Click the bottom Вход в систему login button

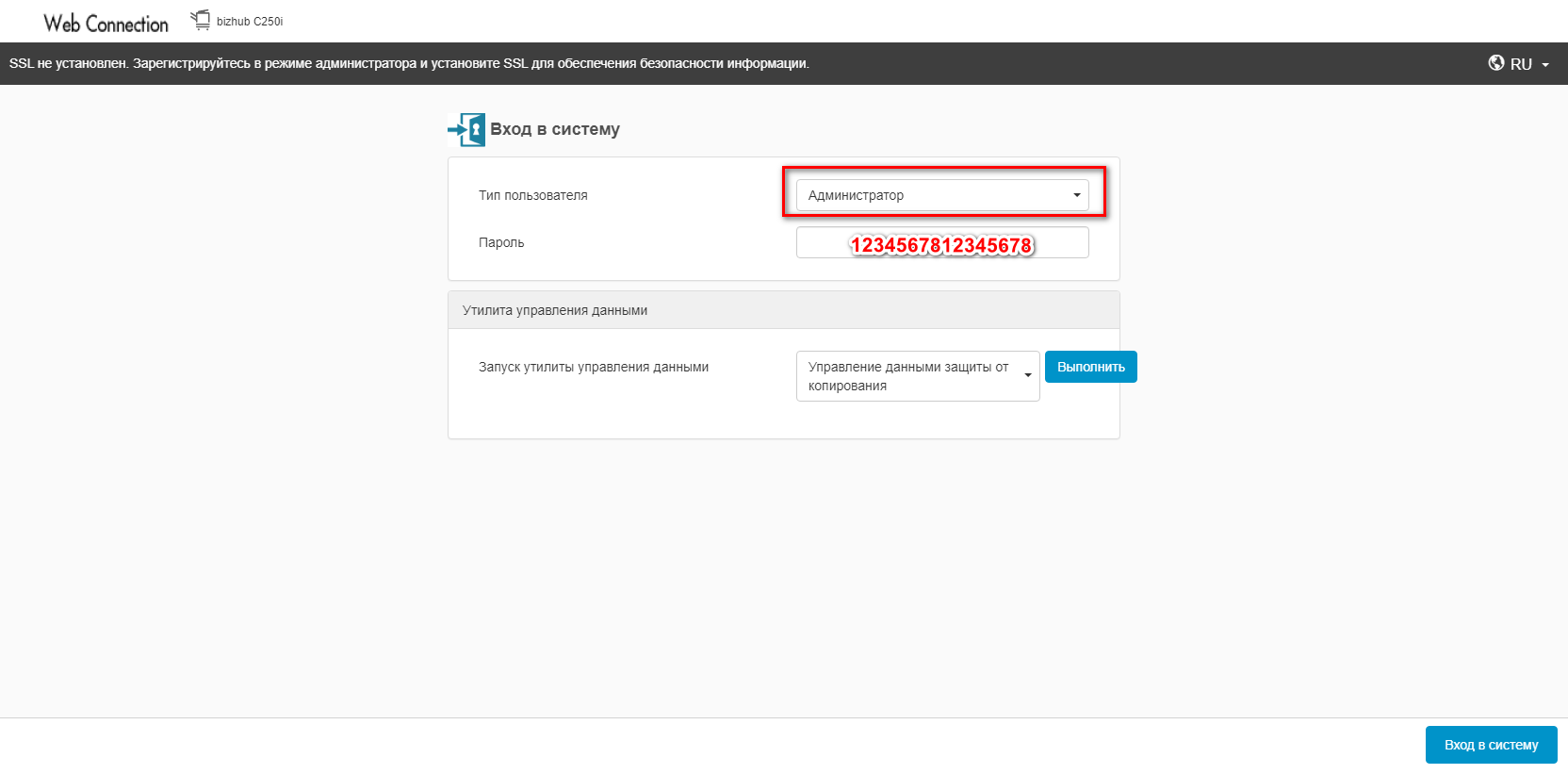(1491, 745)
